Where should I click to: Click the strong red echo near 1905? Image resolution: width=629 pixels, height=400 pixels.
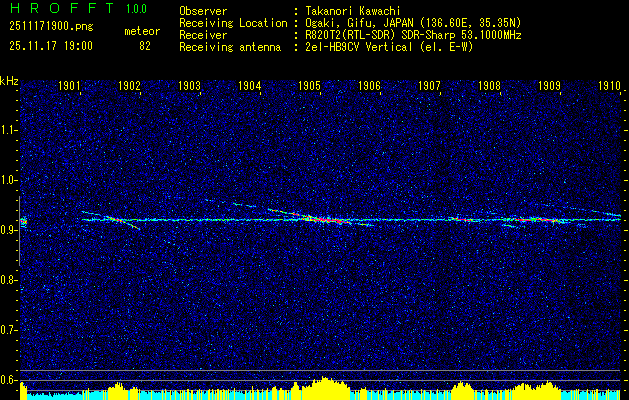(x=326, y=220)
